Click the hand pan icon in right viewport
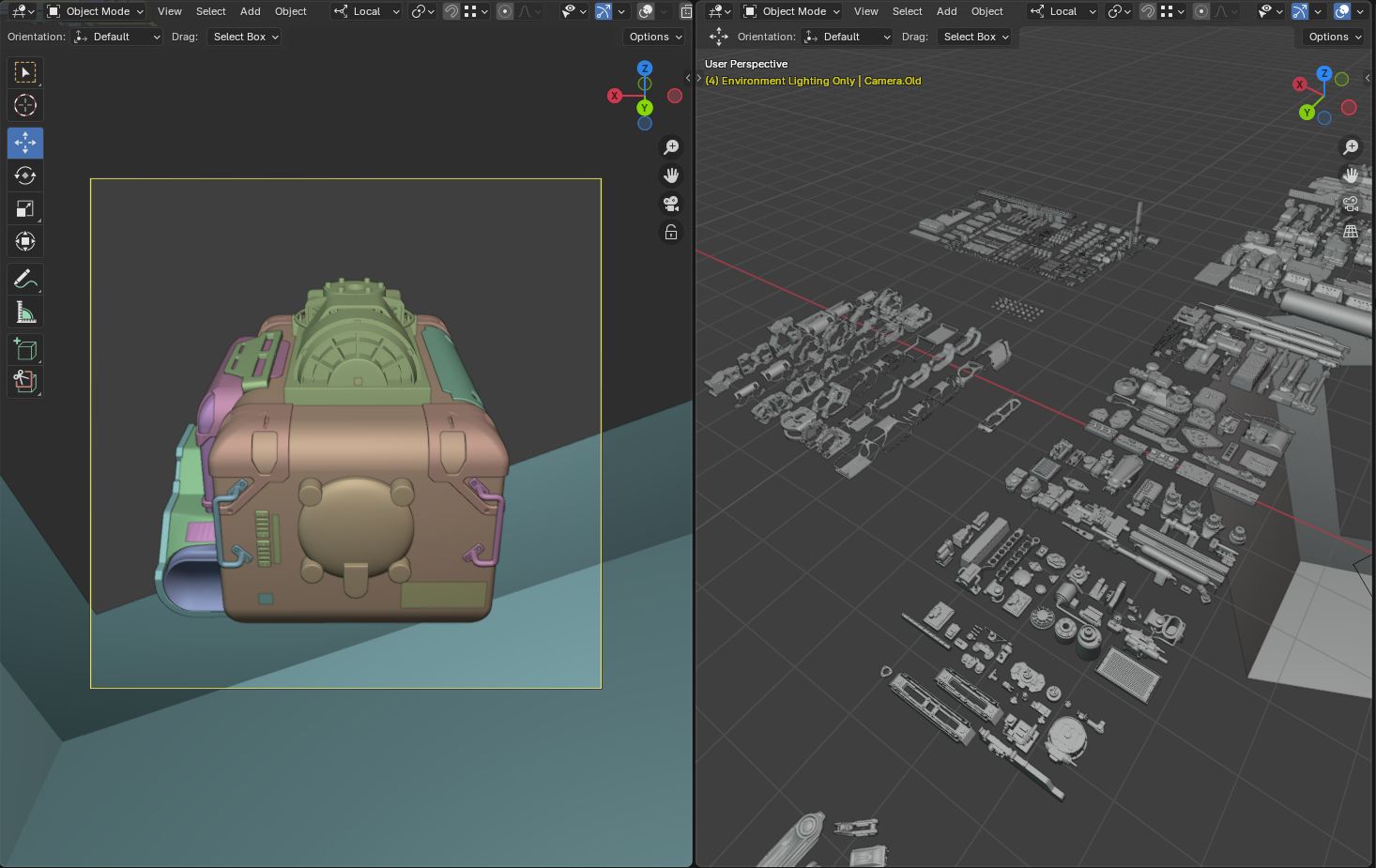The width and height of the screenshot is (1376, 868). click(x=1351, y=175)
